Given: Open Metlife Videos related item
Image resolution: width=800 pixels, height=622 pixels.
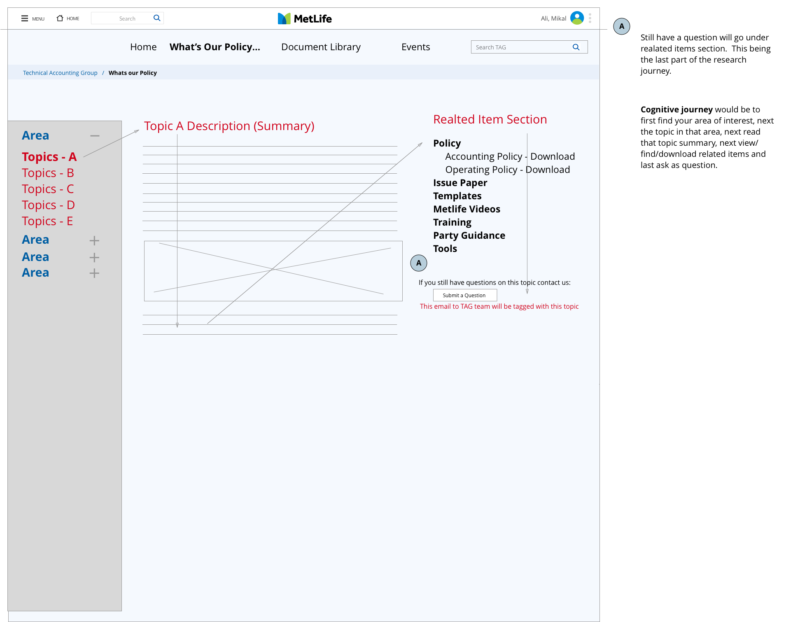Looking at the screenshot, I should [x=467, y=209].
